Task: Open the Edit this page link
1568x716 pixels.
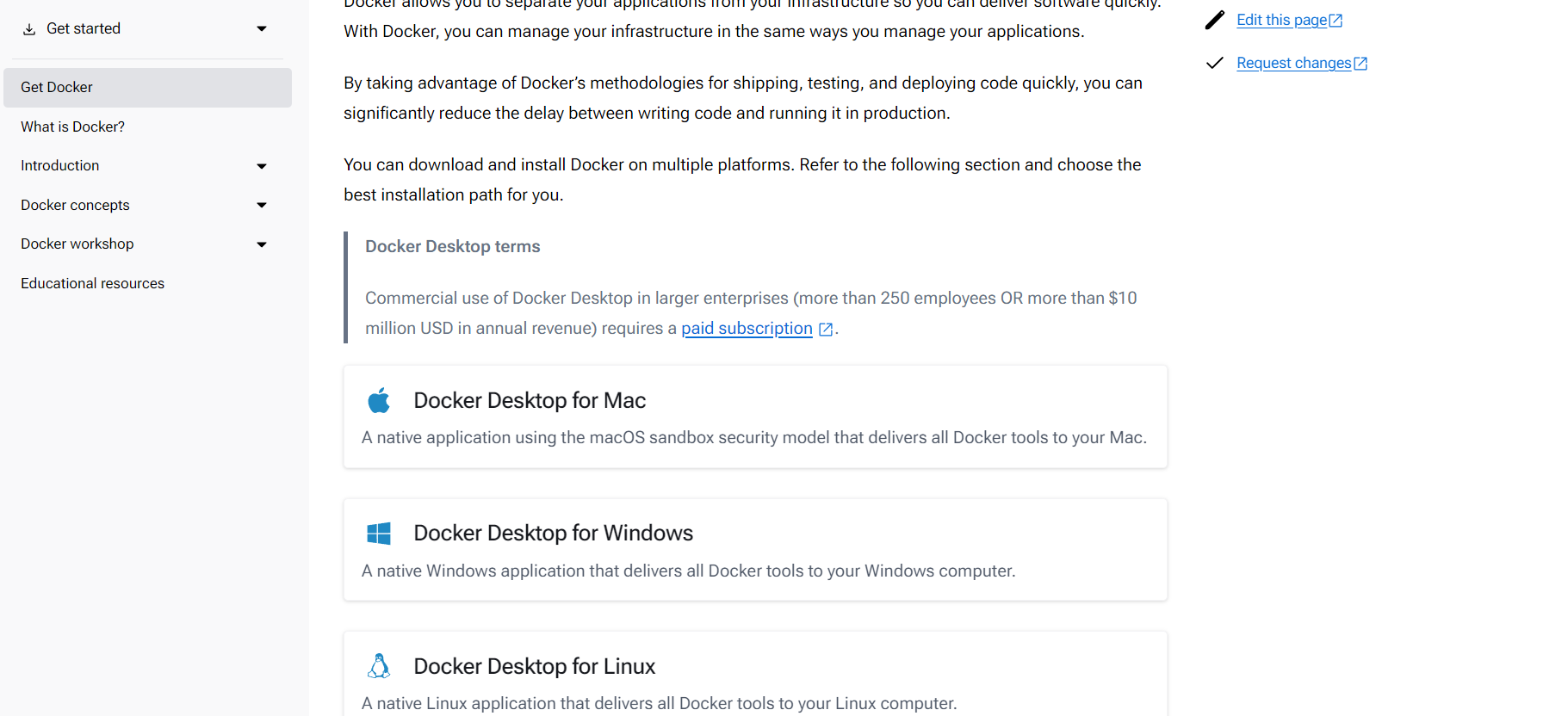Action: click(x=1281, y=20)
